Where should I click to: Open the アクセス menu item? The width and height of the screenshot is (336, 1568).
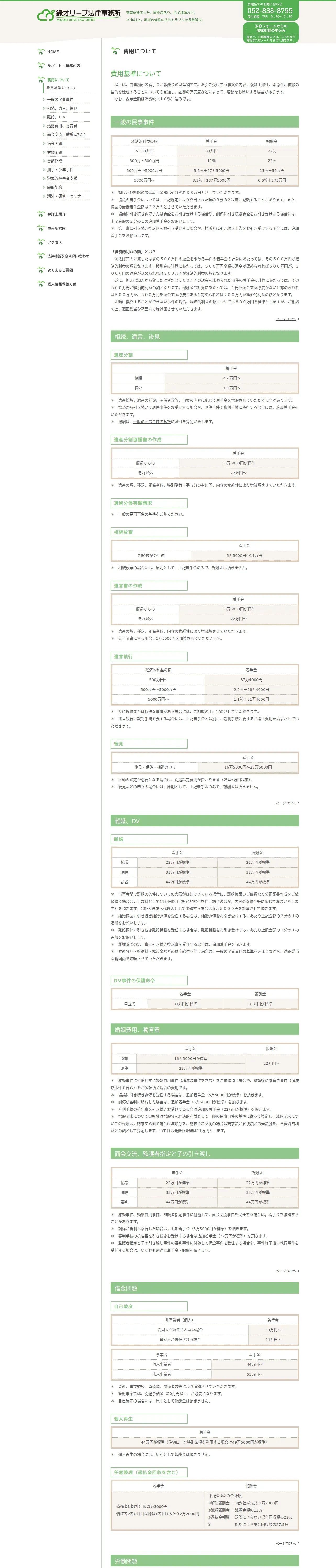pos(55,242)
